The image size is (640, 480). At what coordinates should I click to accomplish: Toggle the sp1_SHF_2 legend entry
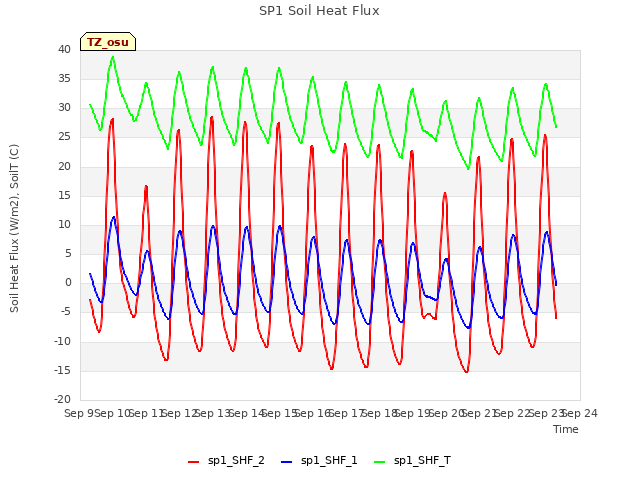point(226,460)
